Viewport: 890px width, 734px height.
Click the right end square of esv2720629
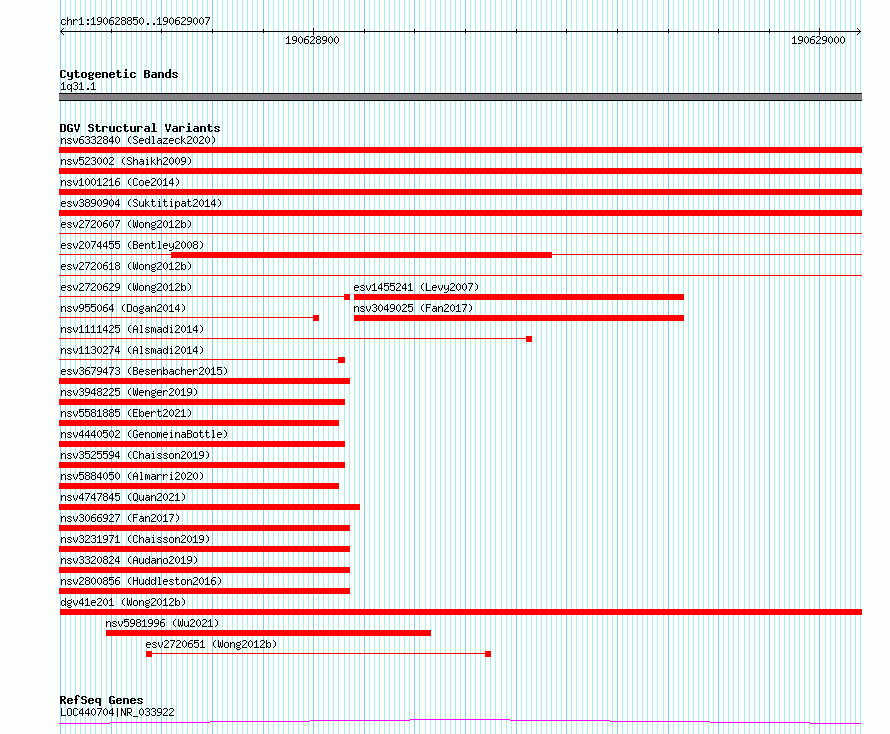click(347, 297)
